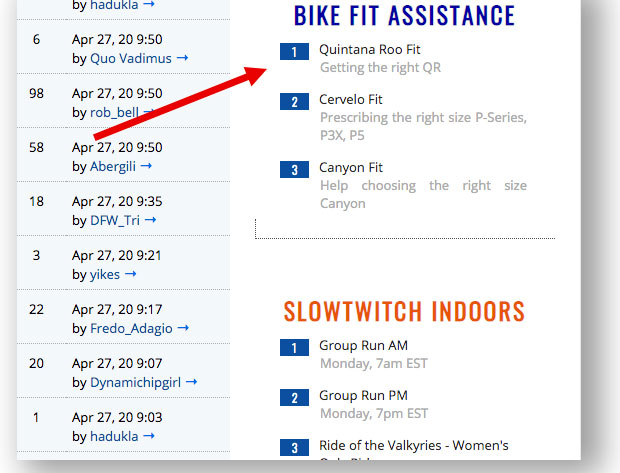620x473 pixels.
Task: Go to last post by Fredo_Adagio
Action: [183, 328]
